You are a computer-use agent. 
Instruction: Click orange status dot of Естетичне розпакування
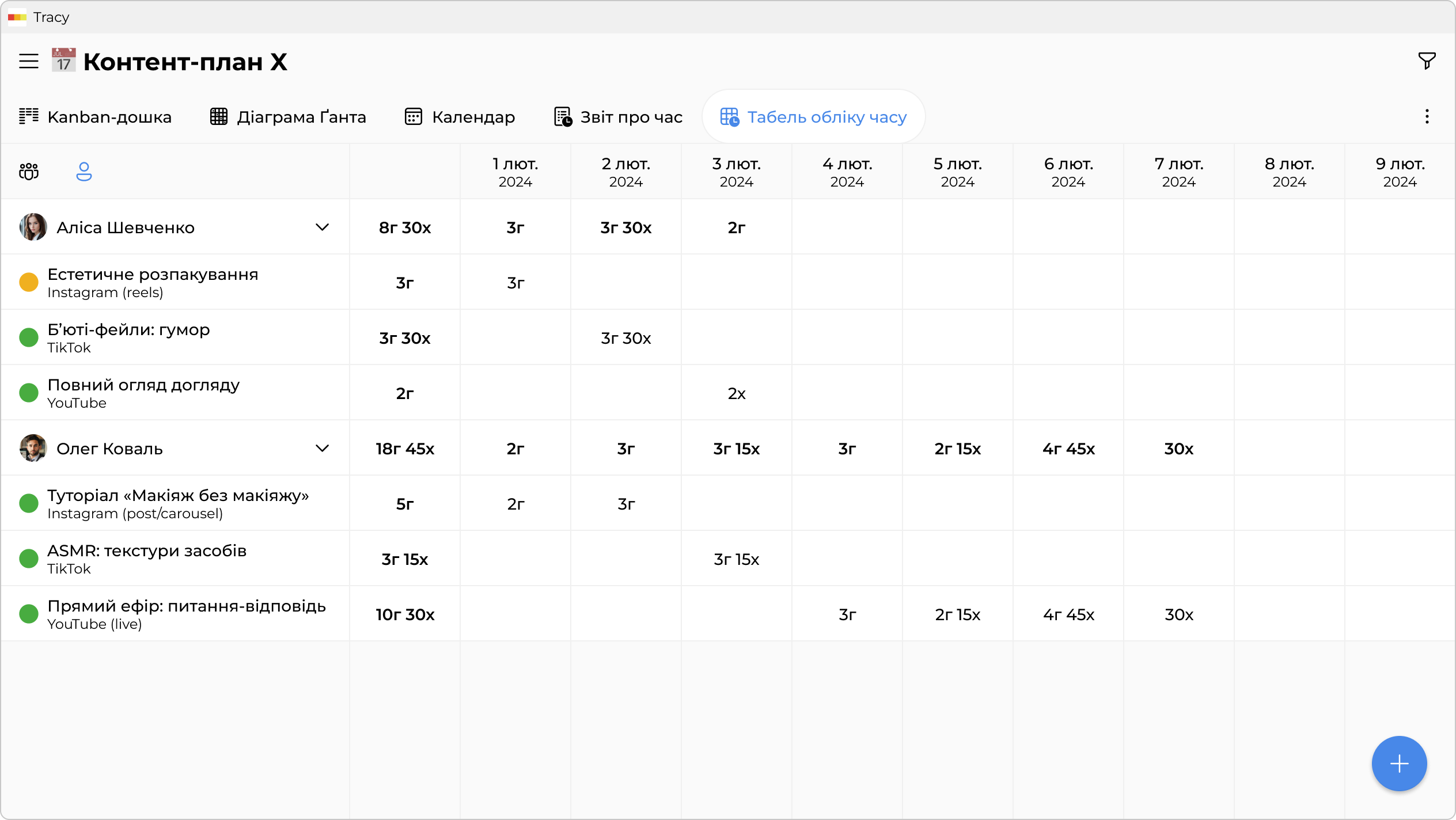click(x=29, y=282)
